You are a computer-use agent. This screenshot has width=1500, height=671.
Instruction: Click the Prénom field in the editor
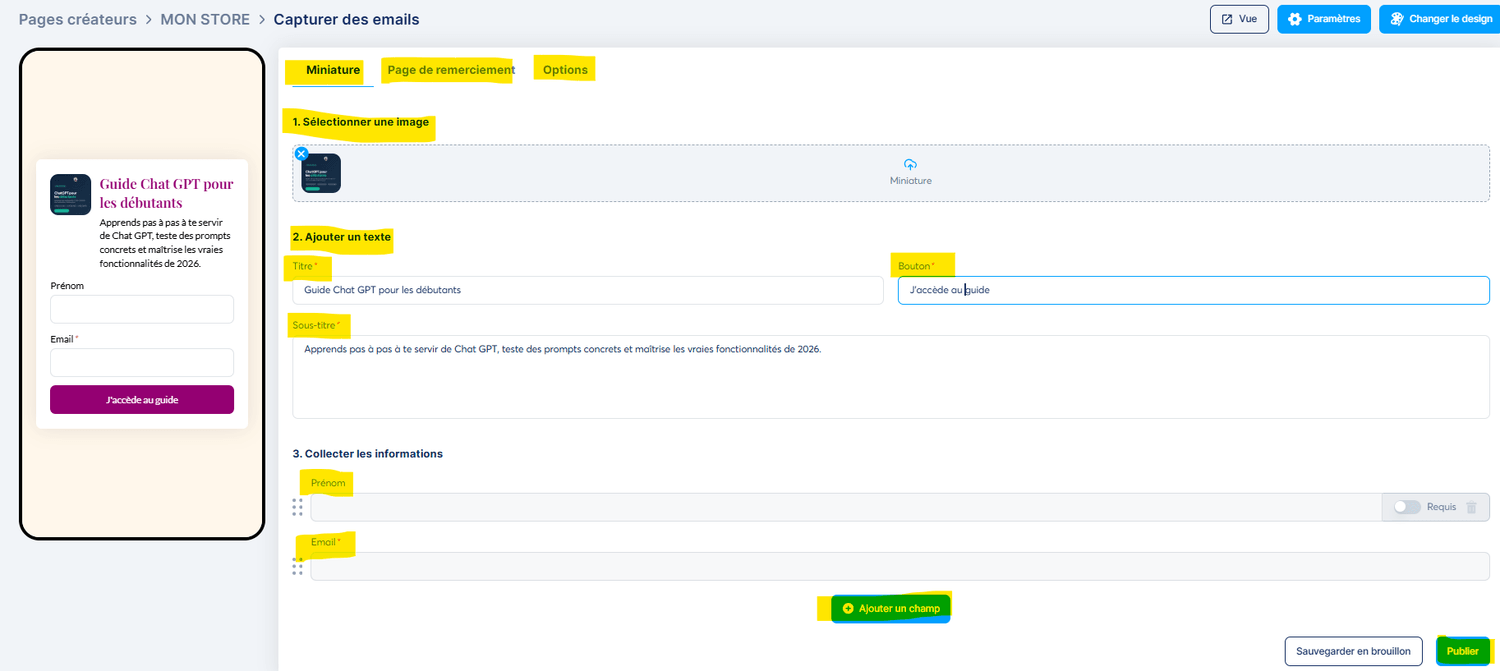845,507
